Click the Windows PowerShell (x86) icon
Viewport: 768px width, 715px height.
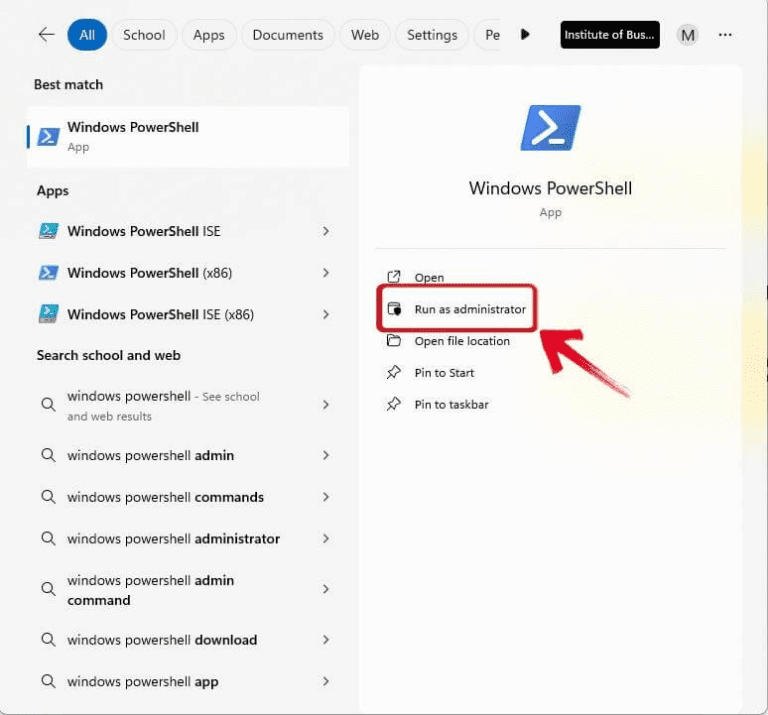(48, 272)
